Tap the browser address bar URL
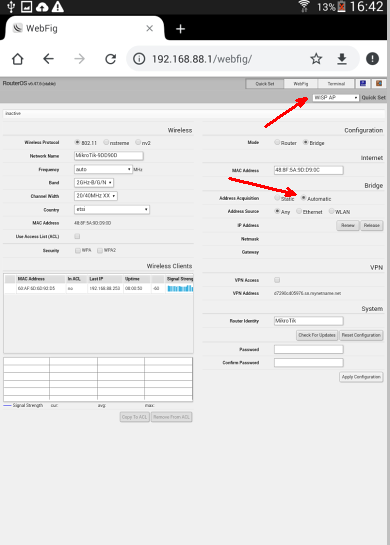This screenshot has width=390, height=545. [x=202, y=59]
